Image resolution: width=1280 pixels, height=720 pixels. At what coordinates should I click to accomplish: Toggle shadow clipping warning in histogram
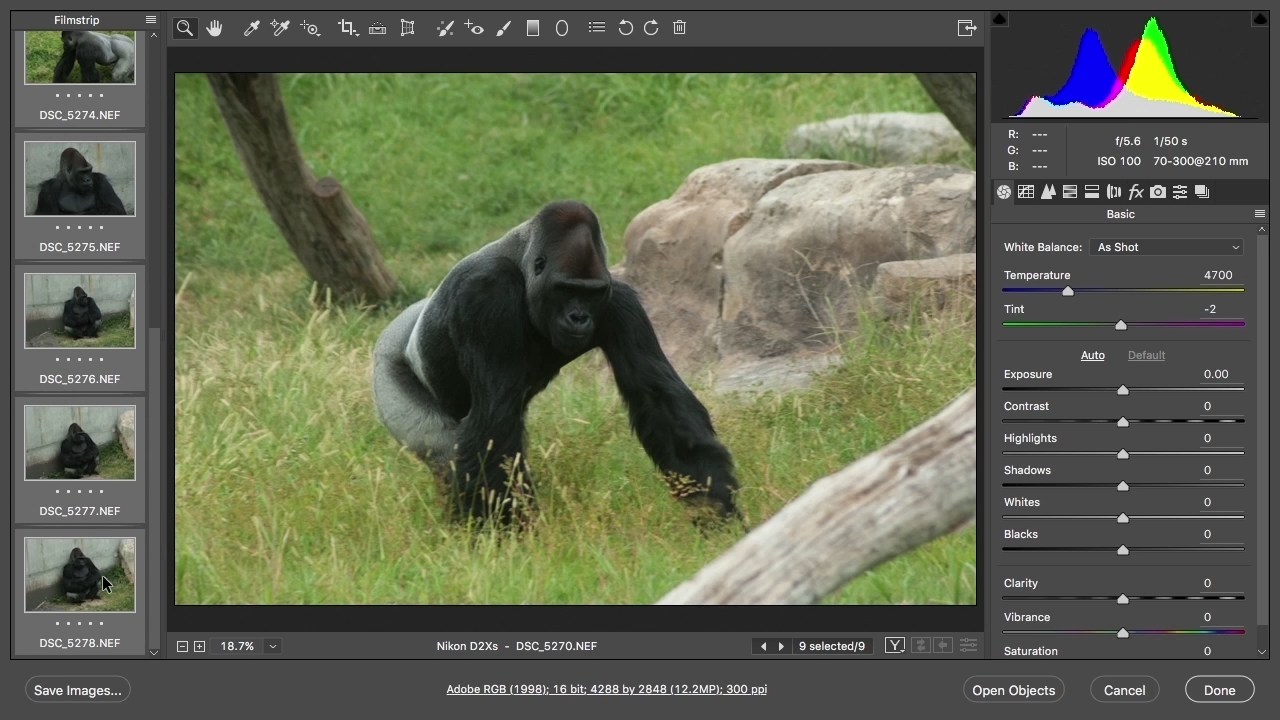(x=1000, y=19)
